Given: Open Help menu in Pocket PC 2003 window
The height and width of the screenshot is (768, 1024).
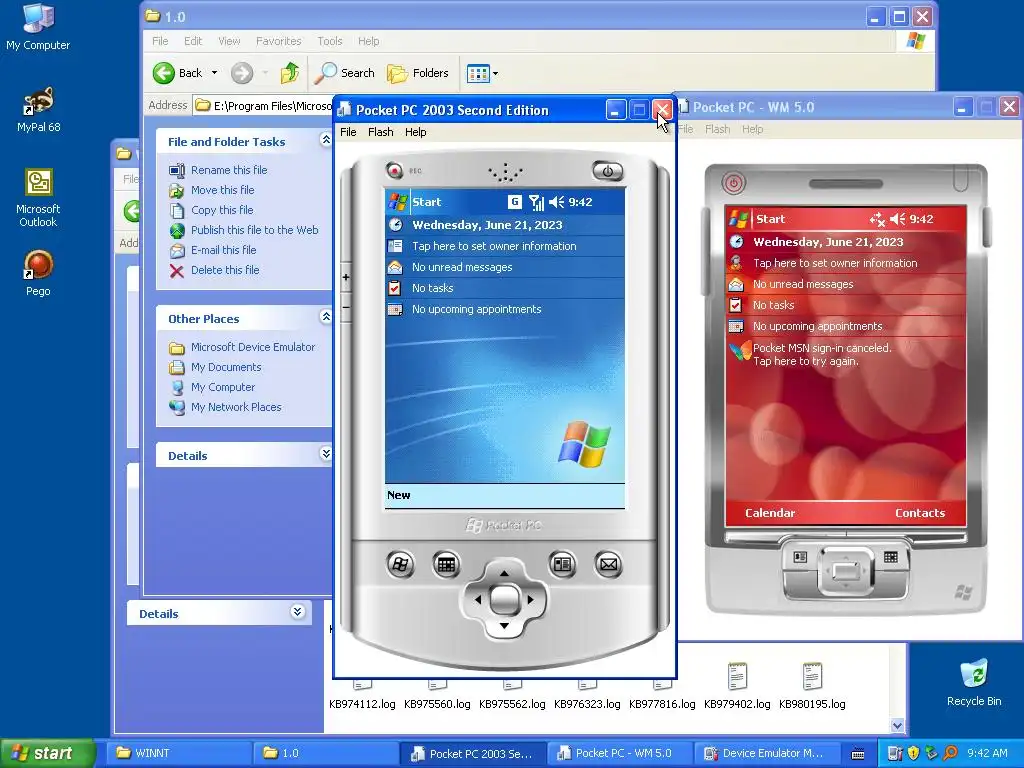Looking at the screenshot, I should pos(415,132).
